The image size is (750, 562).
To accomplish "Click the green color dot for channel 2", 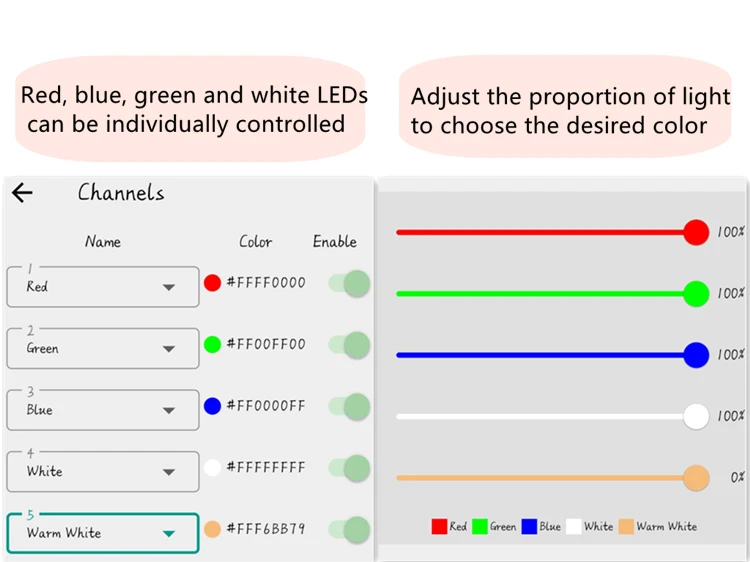I will tap(212, 344).
